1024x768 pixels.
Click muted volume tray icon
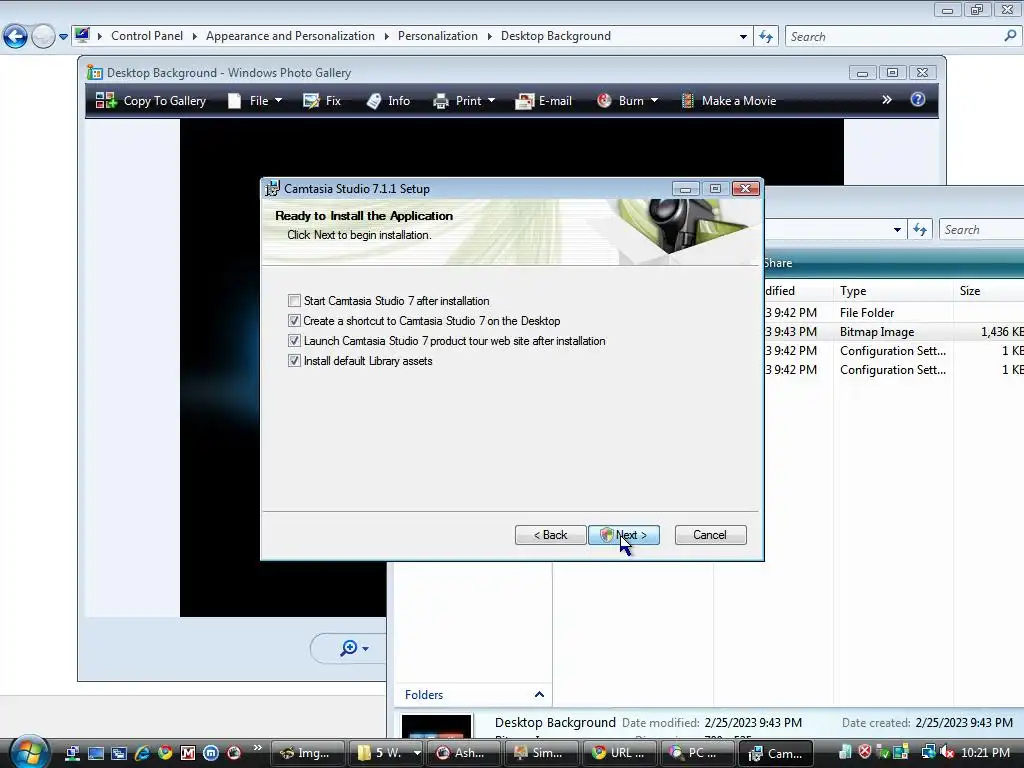point(947,752)
